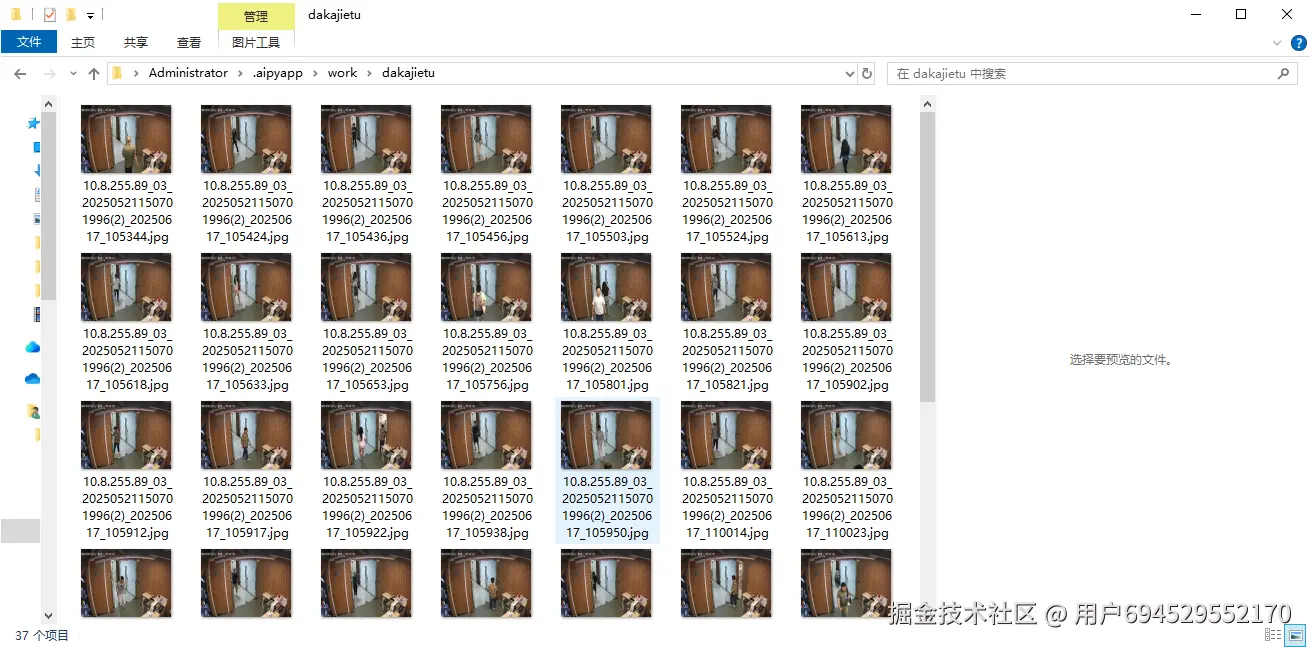
Task: Click file name ending 17_105938.jpg
Action: [487, 507]
